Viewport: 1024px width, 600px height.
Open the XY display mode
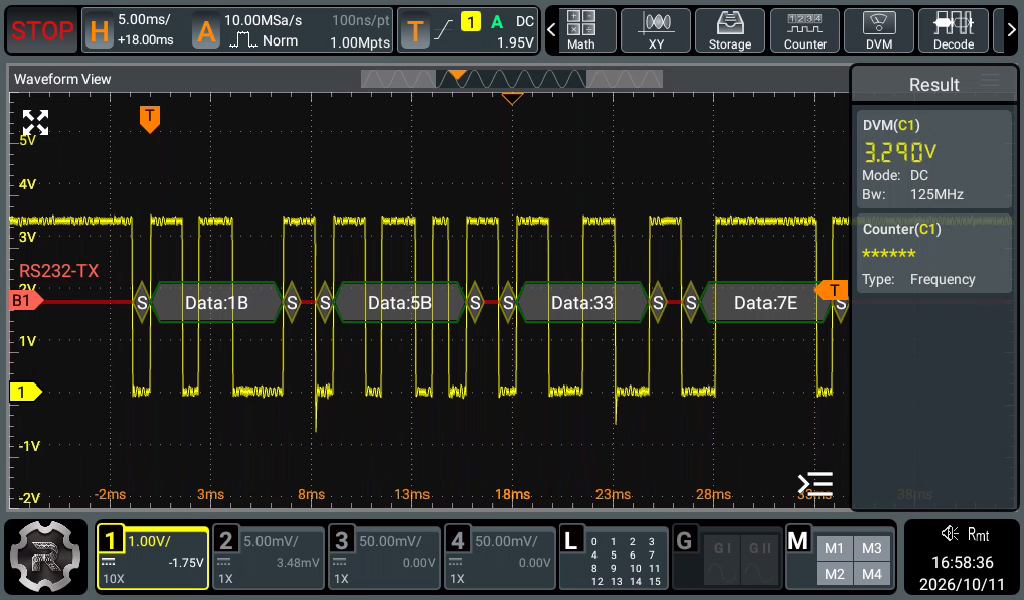[x=656, y=31]
